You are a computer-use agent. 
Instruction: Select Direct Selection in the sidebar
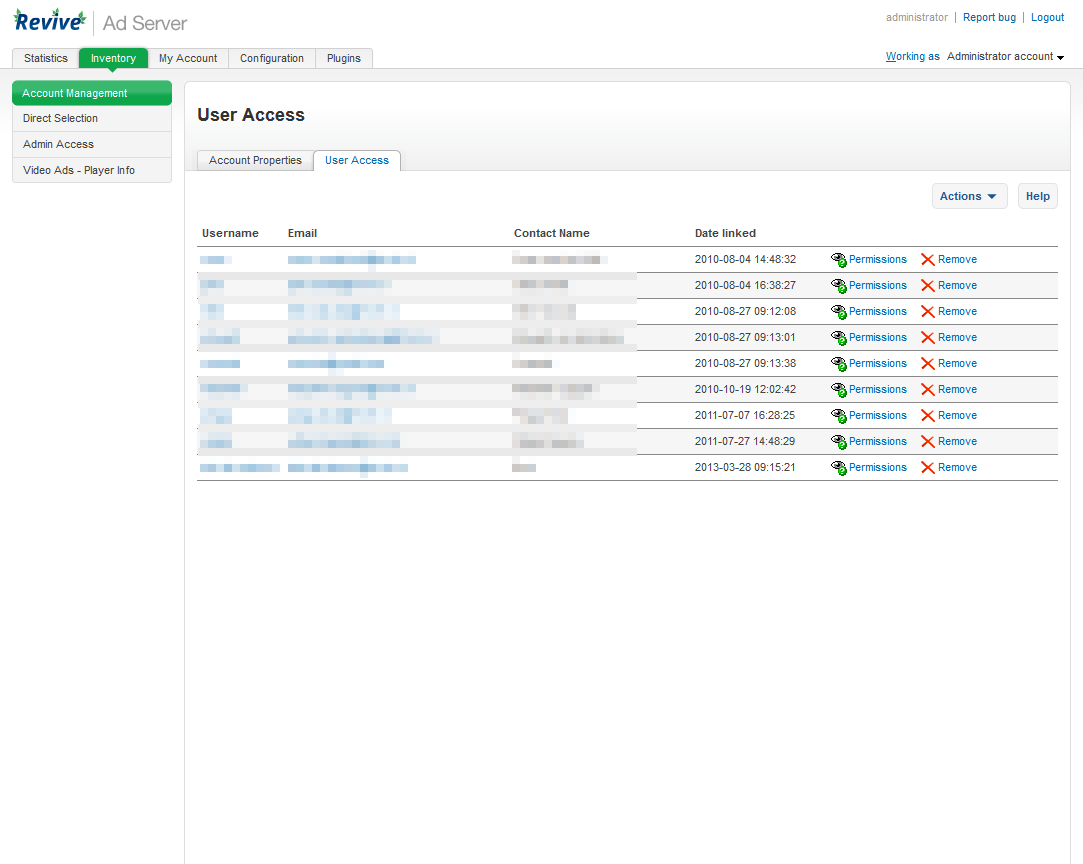(x=58, y=118)
